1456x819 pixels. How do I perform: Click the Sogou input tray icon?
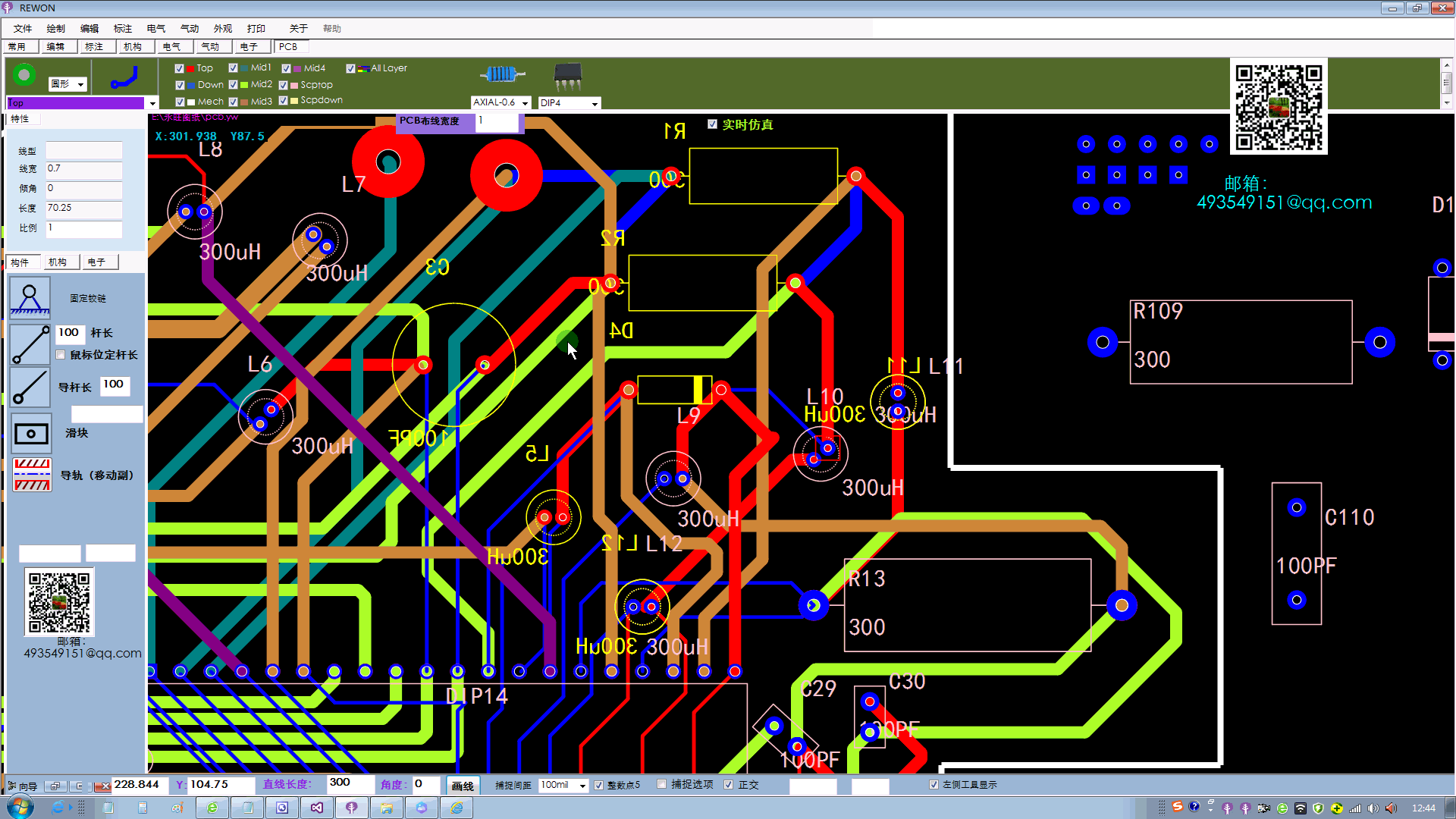click(x=1178, y=807)
